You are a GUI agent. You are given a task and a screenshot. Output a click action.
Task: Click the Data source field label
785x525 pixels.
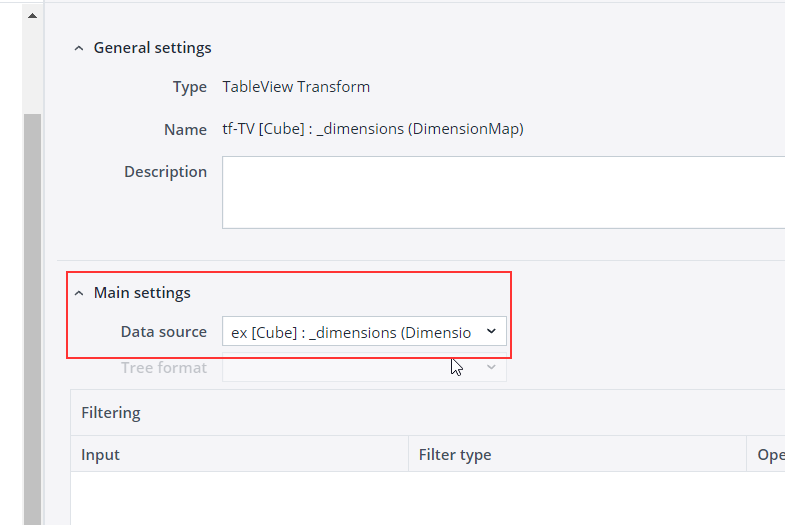(163, 332)
